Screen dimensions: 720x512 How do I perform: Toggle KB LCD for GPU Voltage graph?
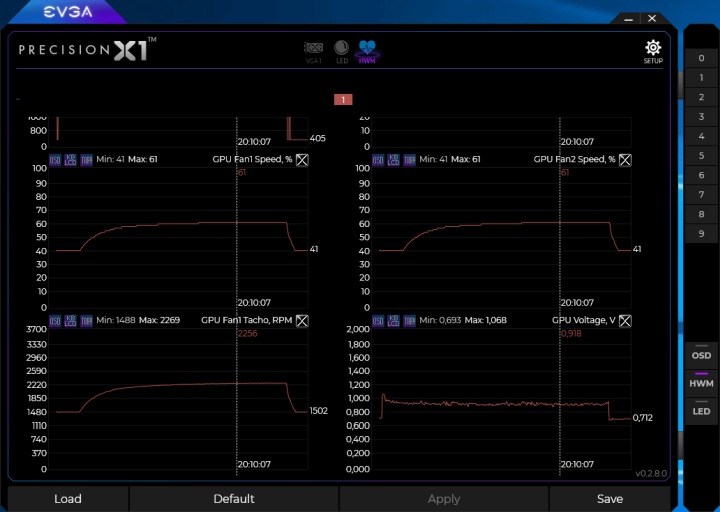[394, 321]
